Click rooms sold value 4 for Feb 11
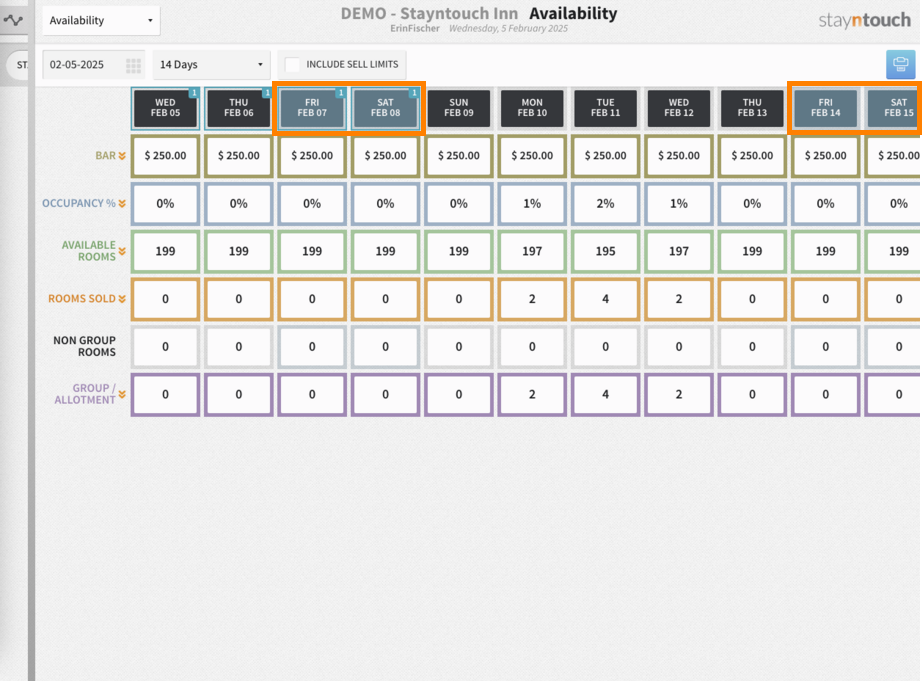This screenshot has height=681, width=922. [606, 299]
